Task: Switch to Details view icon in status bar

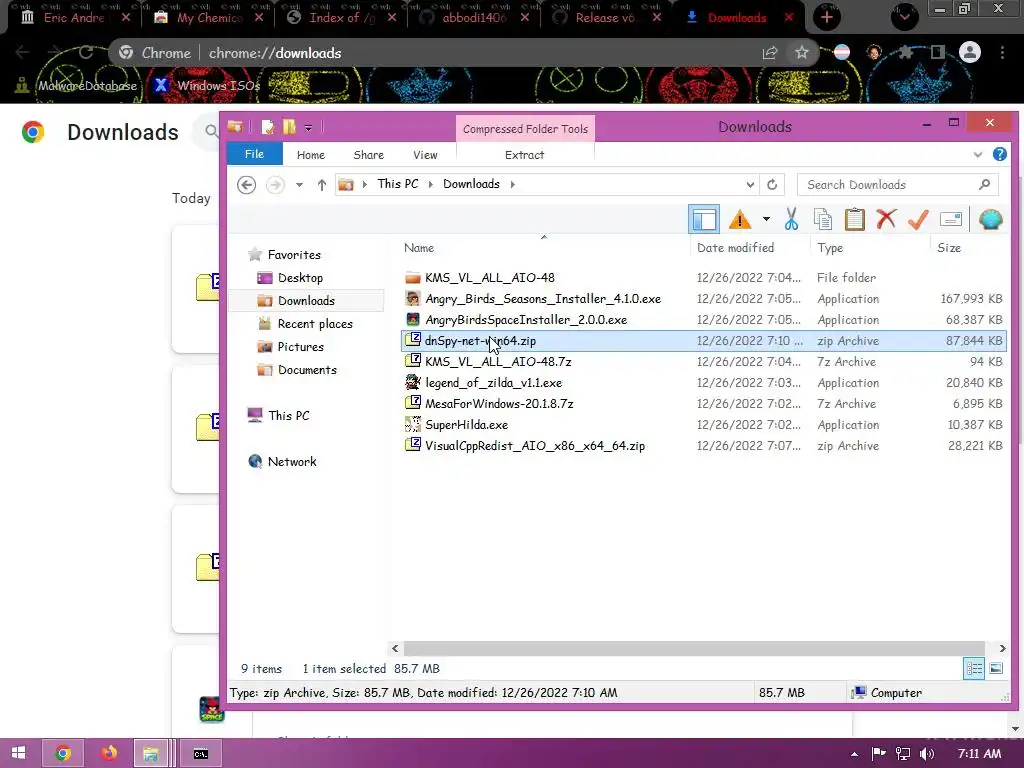Action: [x=974, y=668]
